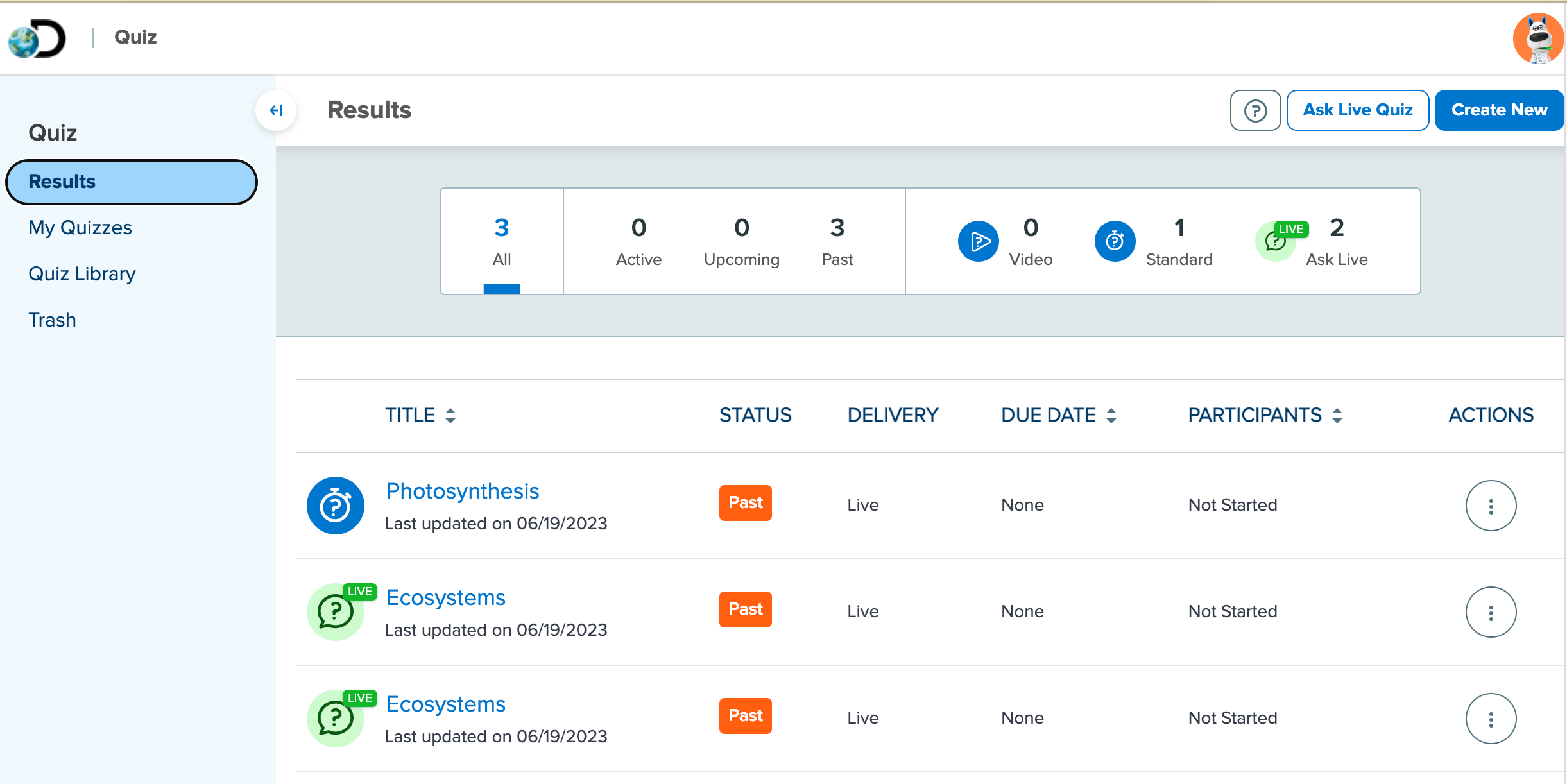This screenshot has width=1567, height=784.
Task: Filter by Ask Live quiz icon
Action: (1277, 241)
